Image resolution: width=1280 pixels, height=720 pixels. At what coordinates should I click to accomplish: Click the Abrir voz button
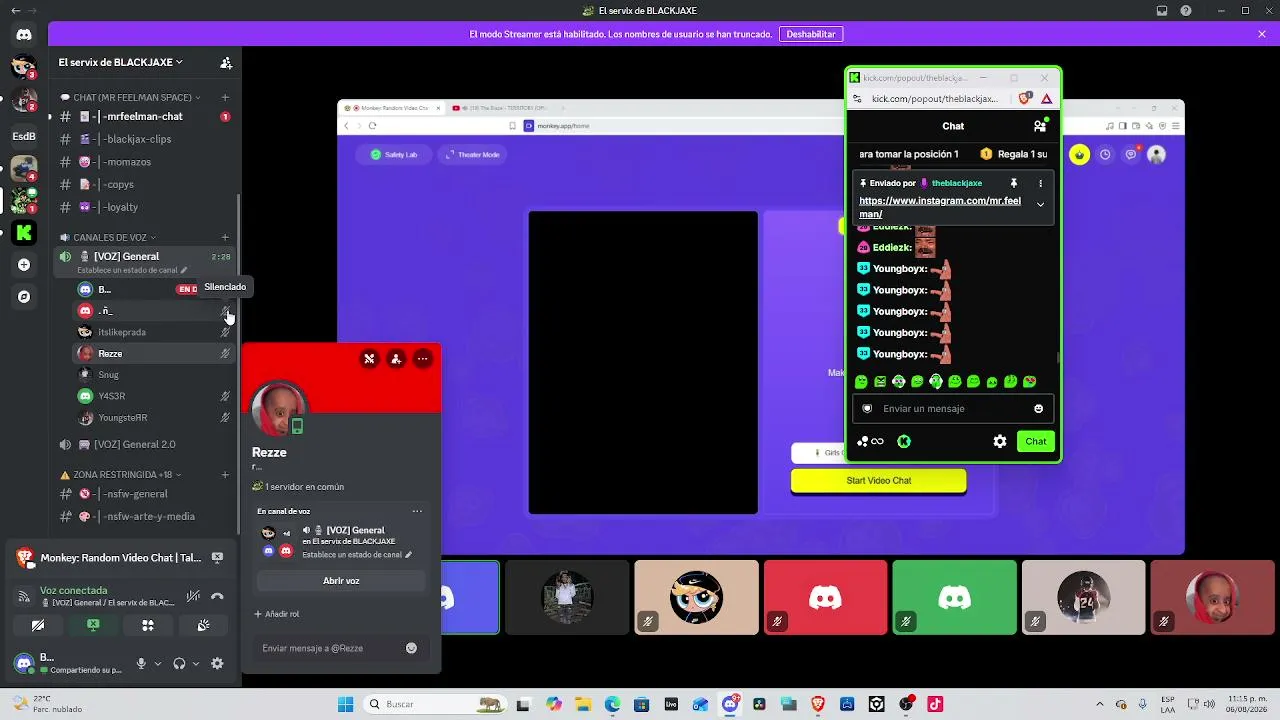(x=341, y=581)
